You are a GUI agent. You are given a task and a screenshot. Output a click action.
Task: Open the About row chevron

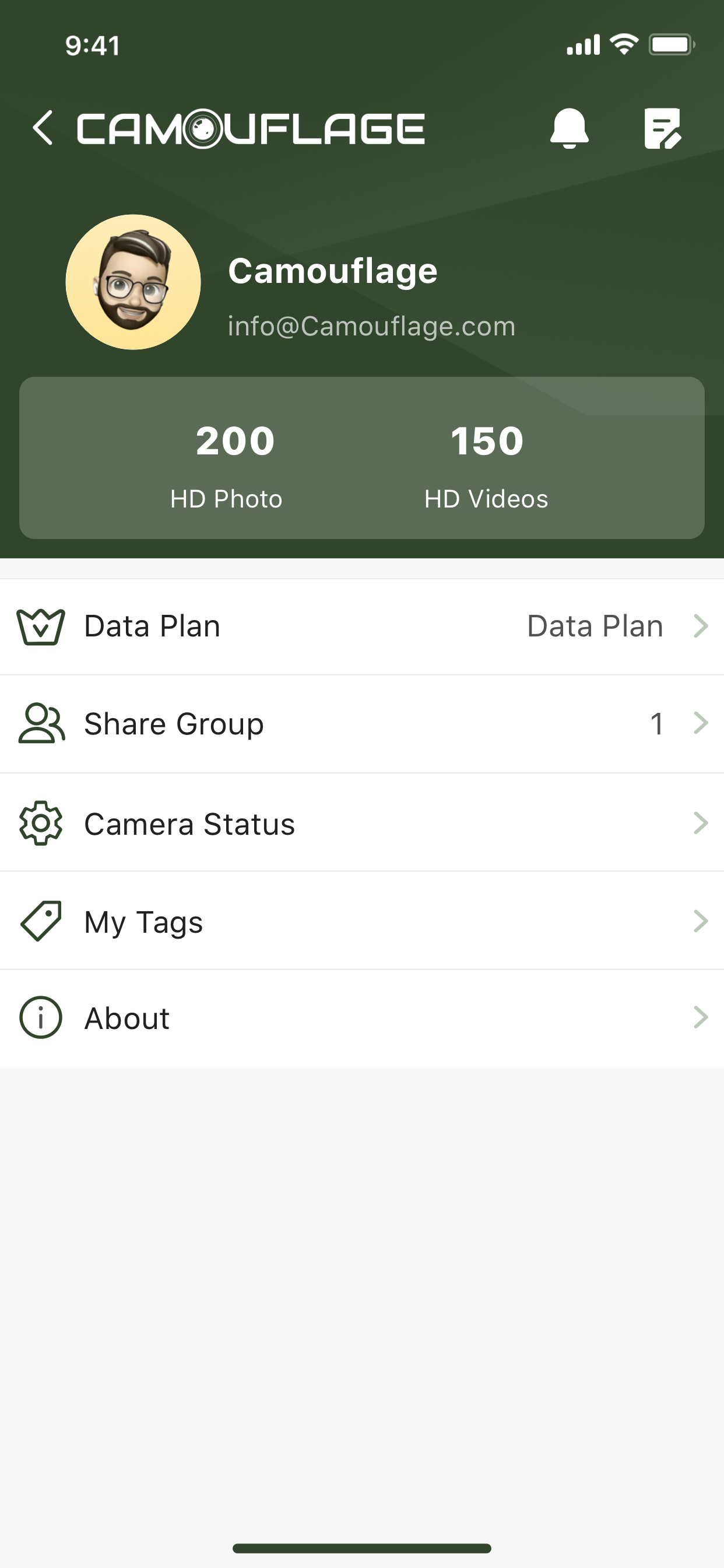pyautogui.click(x=701, y=1017)
